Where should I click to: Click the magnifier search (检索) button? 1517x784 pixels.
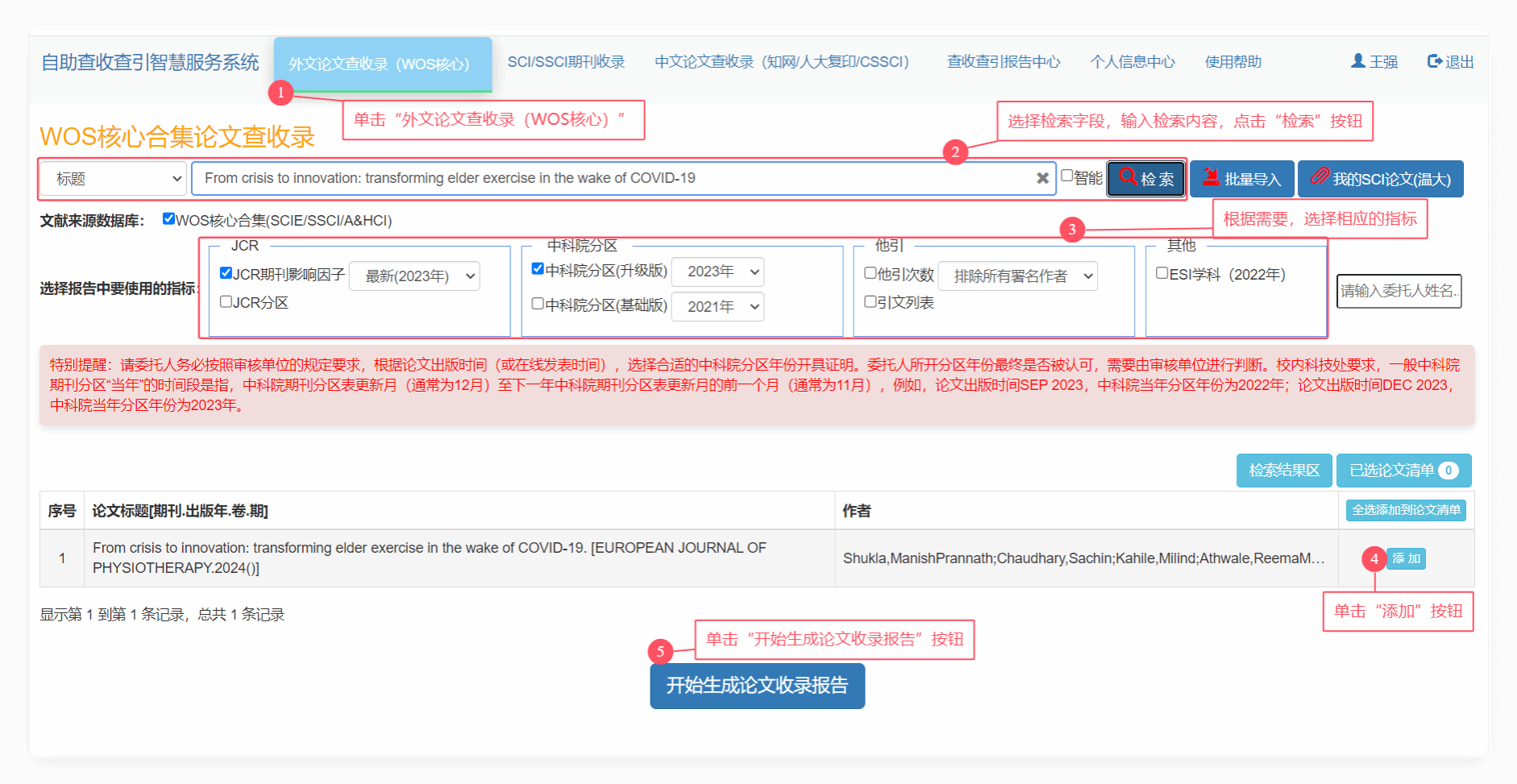[x=1145, y=179]
